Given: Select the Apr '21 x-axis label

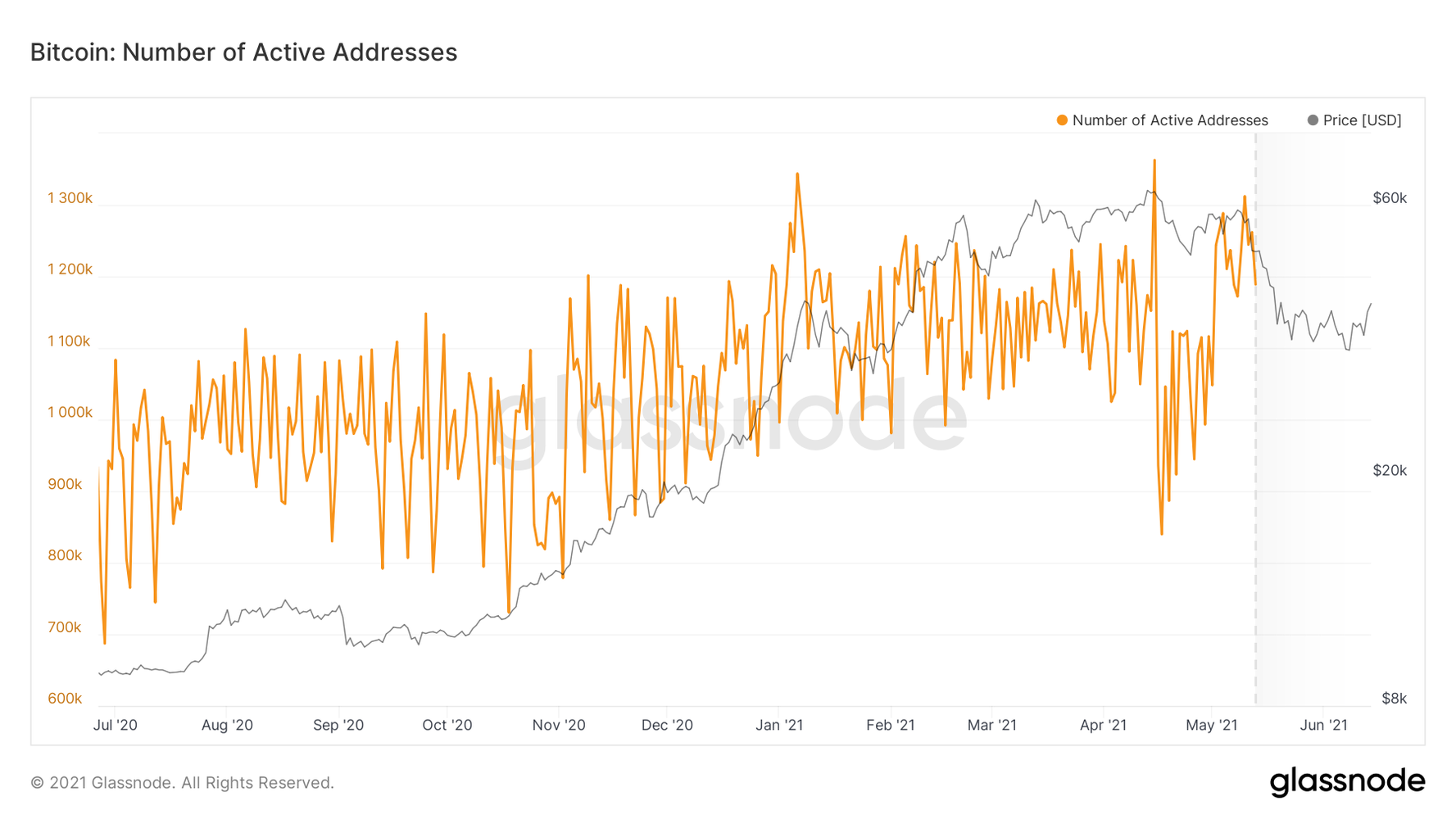Looking at the screenshot, I should (x=1103, y=725).
